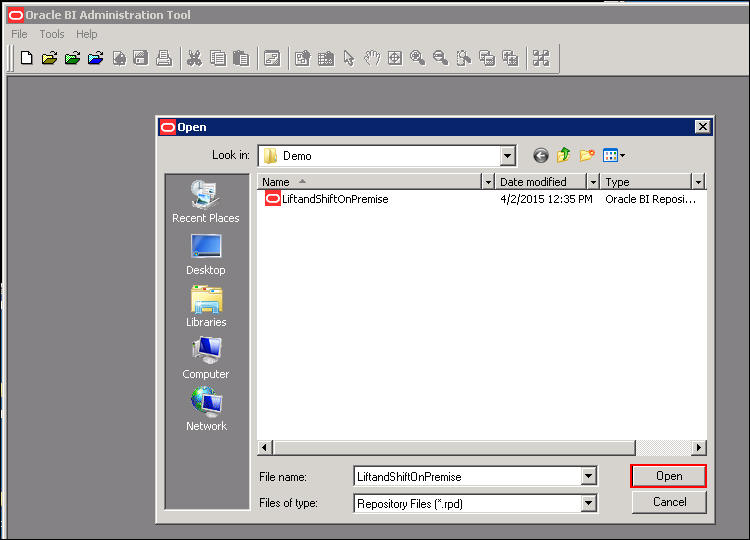Click the file list horizontal scrollbar thumb
This screenshot has height=540, width=750.
pyautogui.click(x=454, y=448)
